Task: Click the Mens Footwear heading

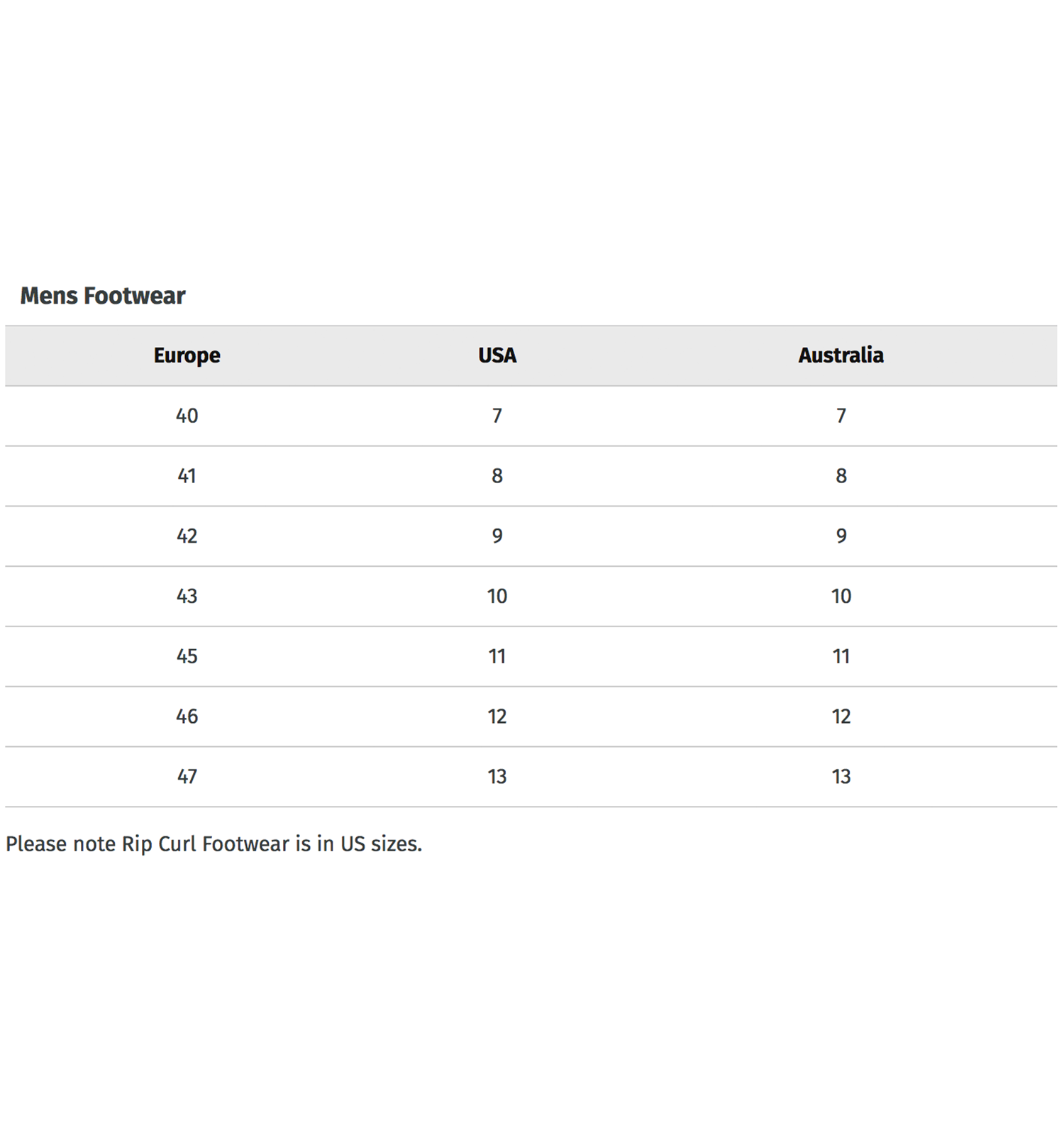Action: pyautogui.click(x=103, y=296)
